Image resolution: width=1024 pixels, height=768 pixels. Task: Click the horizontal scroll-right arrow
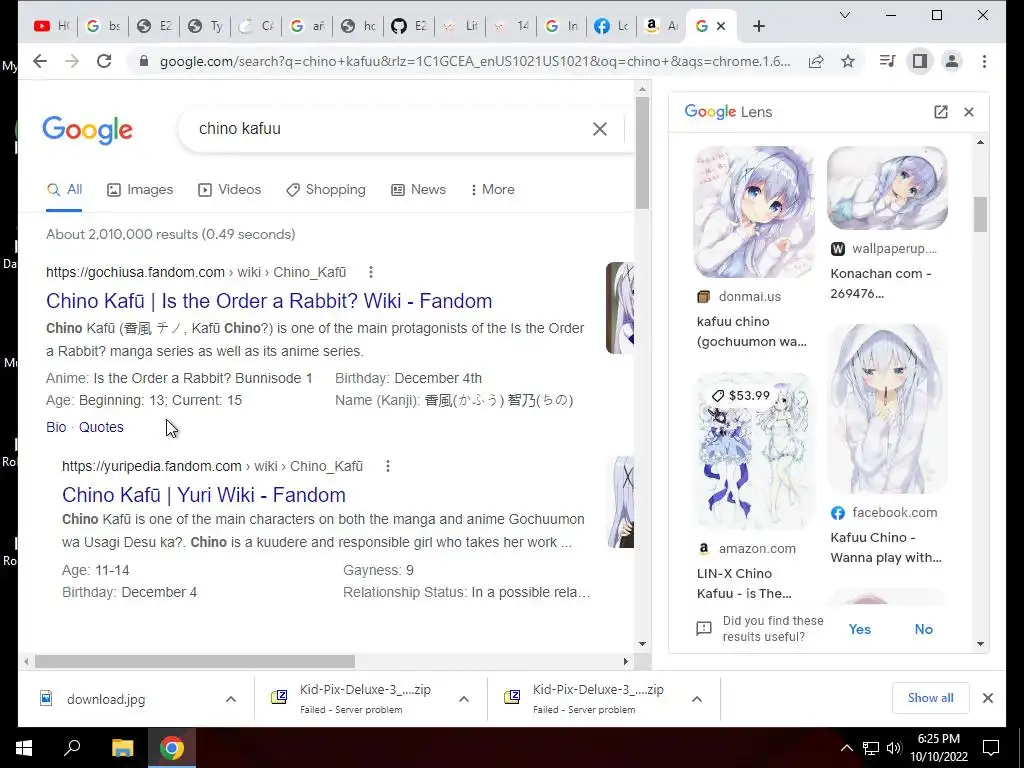point(626,662)
